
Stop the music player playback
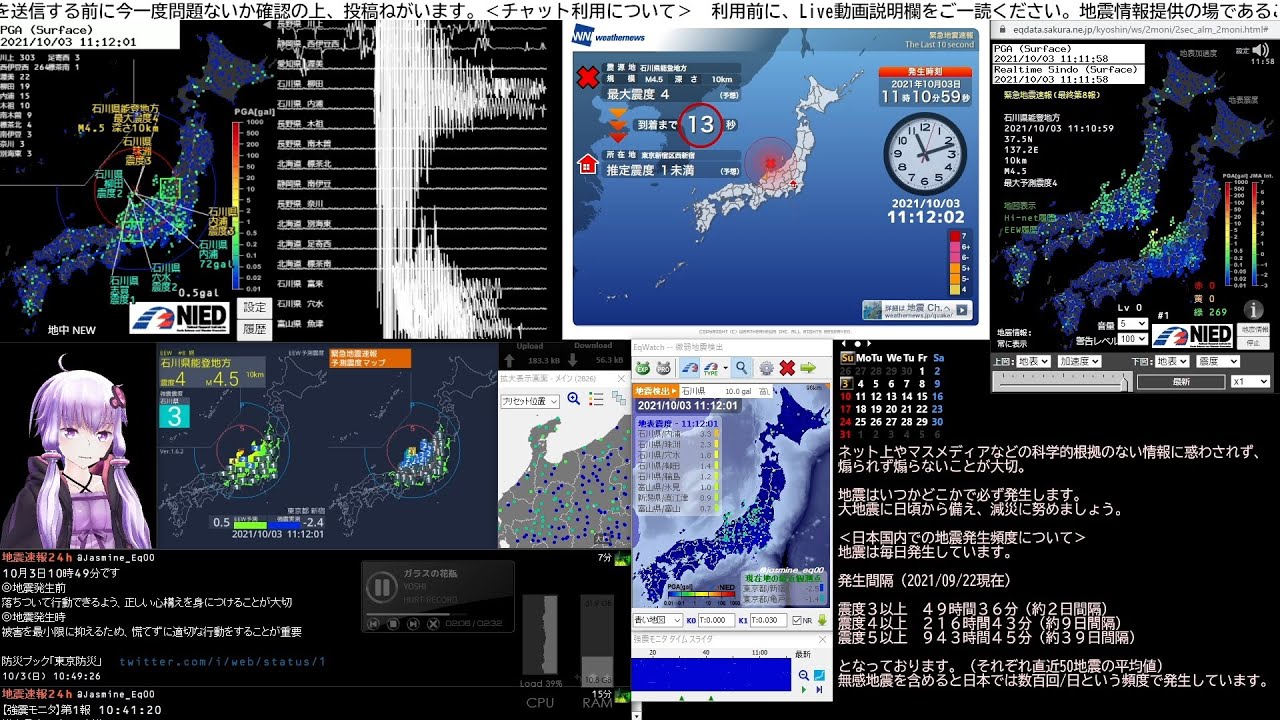click(x=394, y=624)
